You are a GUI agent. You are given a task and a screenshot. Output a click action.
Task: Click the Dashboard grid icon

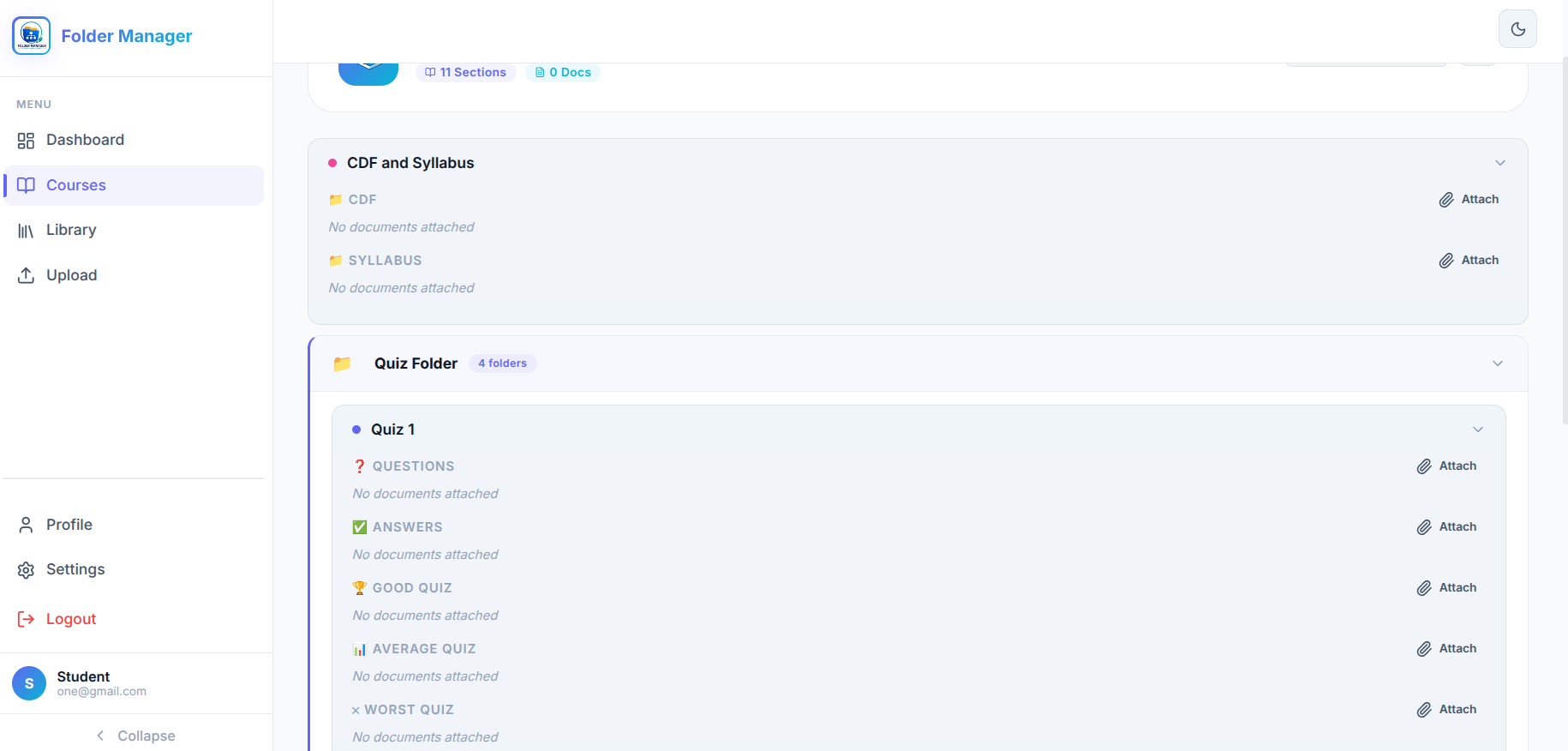(x=27, y=141)
